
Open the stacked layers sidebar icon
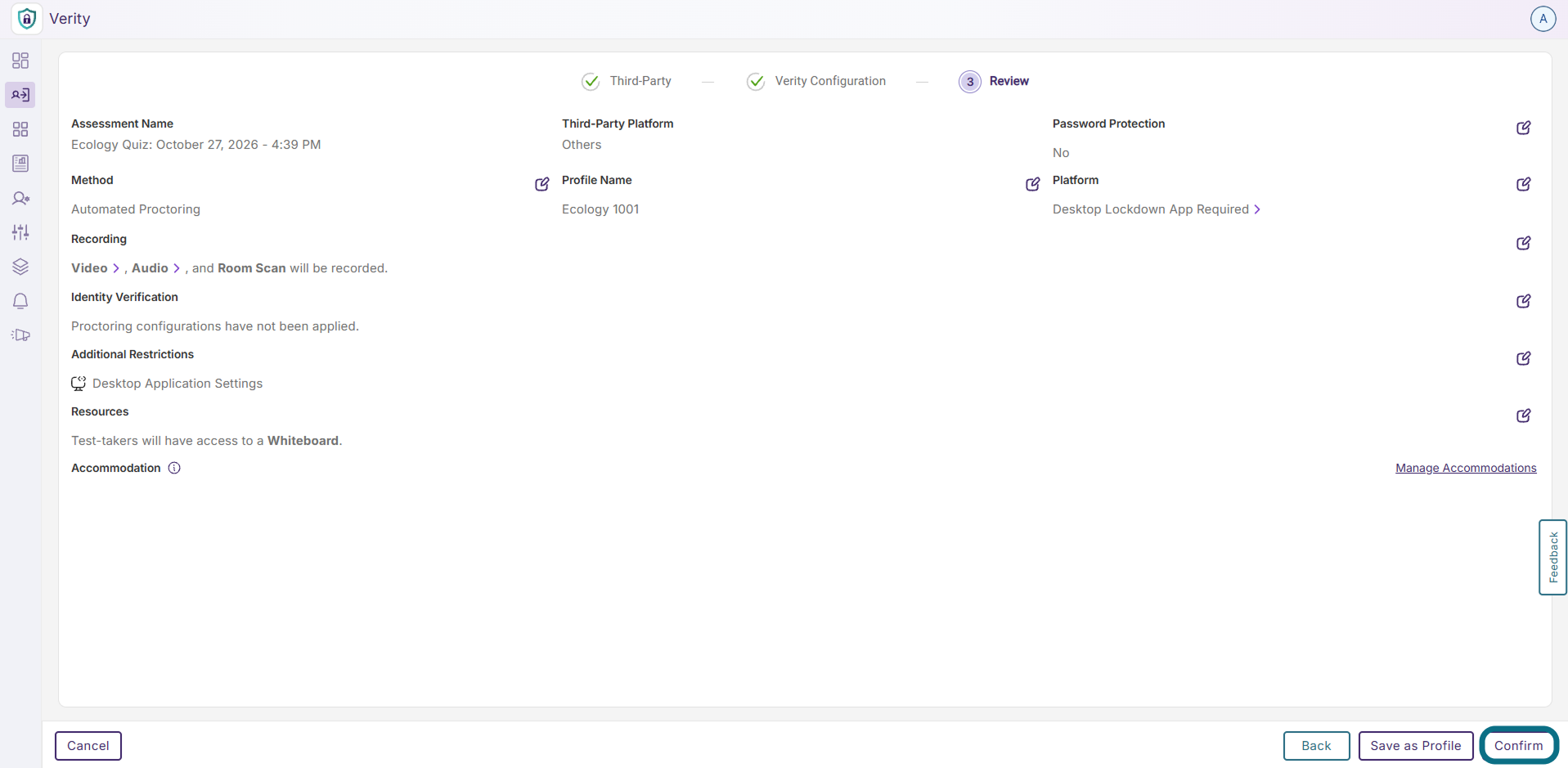pyautogui.click(x=20, y=267)
